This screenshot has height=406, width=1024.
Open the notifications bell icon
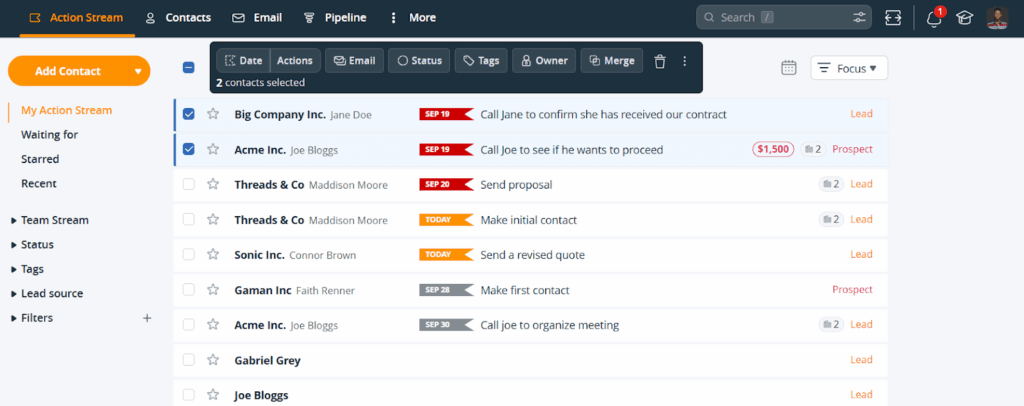coord(934,18)
